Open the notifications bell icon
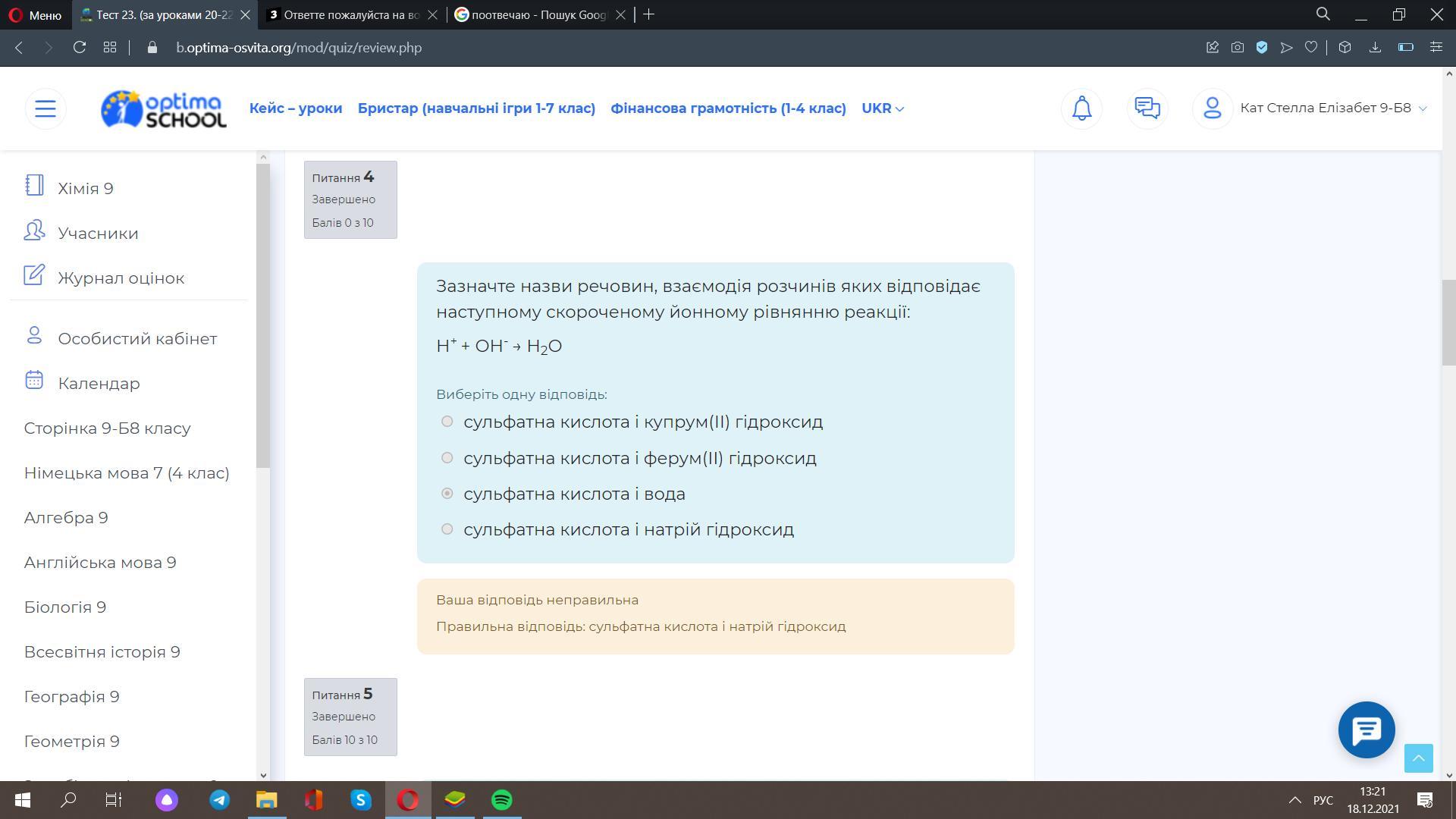The image size is (1456, 819). [x=1081, y=108]
